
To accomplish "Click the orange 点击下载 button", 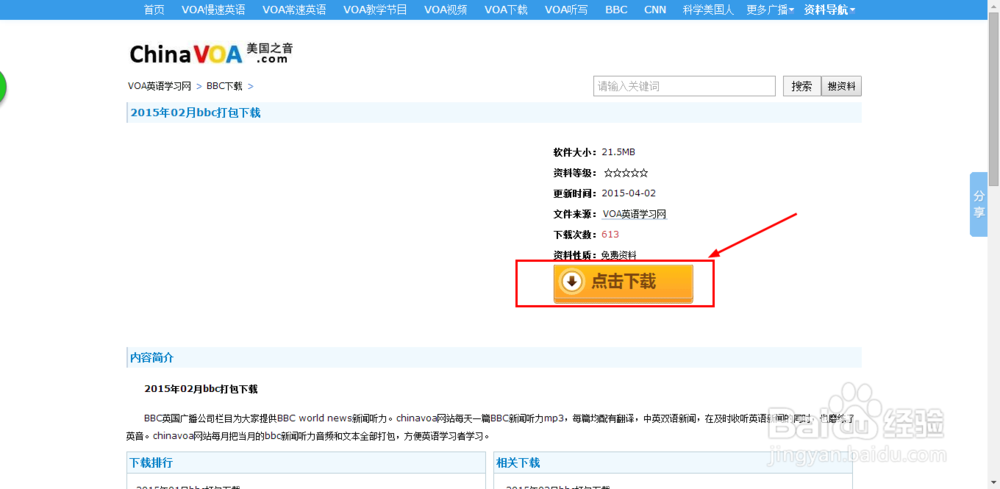I will pyautogui.click(x=623, y=283).
